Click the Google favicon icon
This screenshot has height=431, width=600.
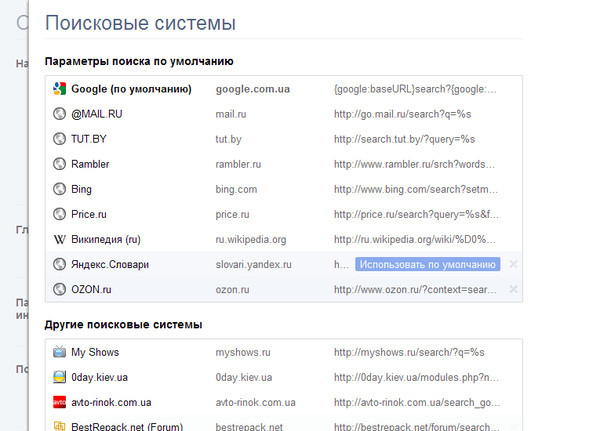(x=59, y=89)
